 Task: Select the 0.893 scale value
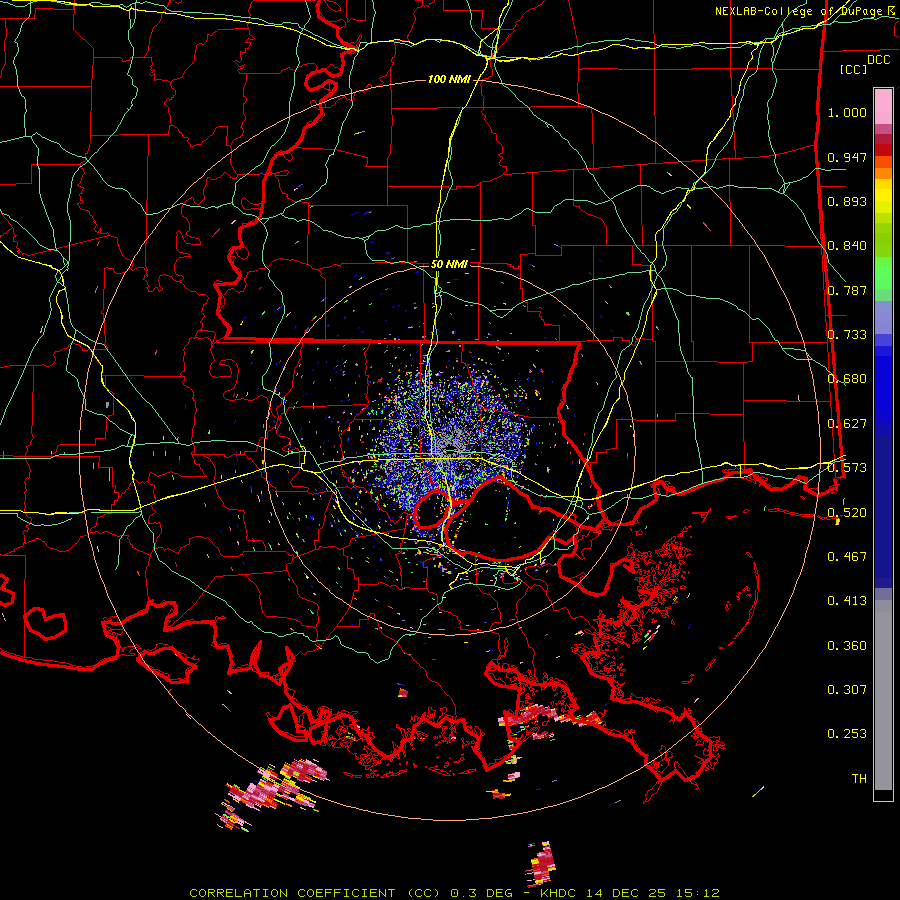point(847,201)
